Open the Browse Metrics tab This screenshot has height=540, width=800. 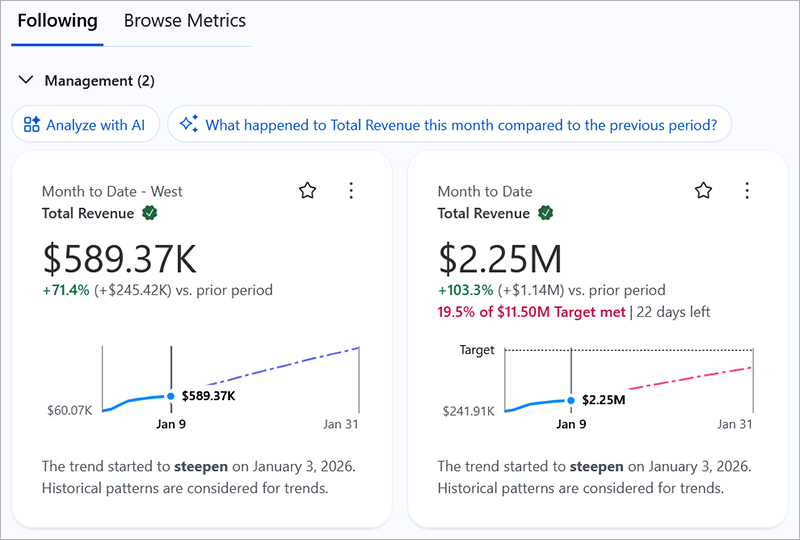tap(184, 21)
